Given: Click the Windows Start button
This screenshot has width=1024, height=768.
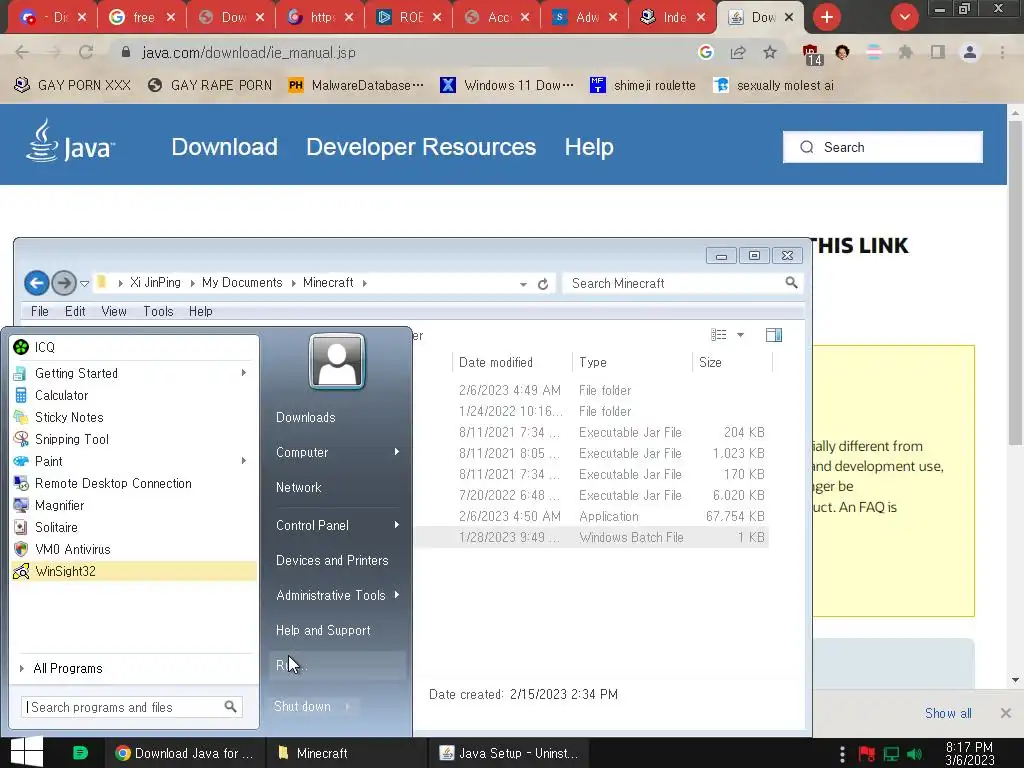Looking at the screenshot, I should tap(27, 752).
